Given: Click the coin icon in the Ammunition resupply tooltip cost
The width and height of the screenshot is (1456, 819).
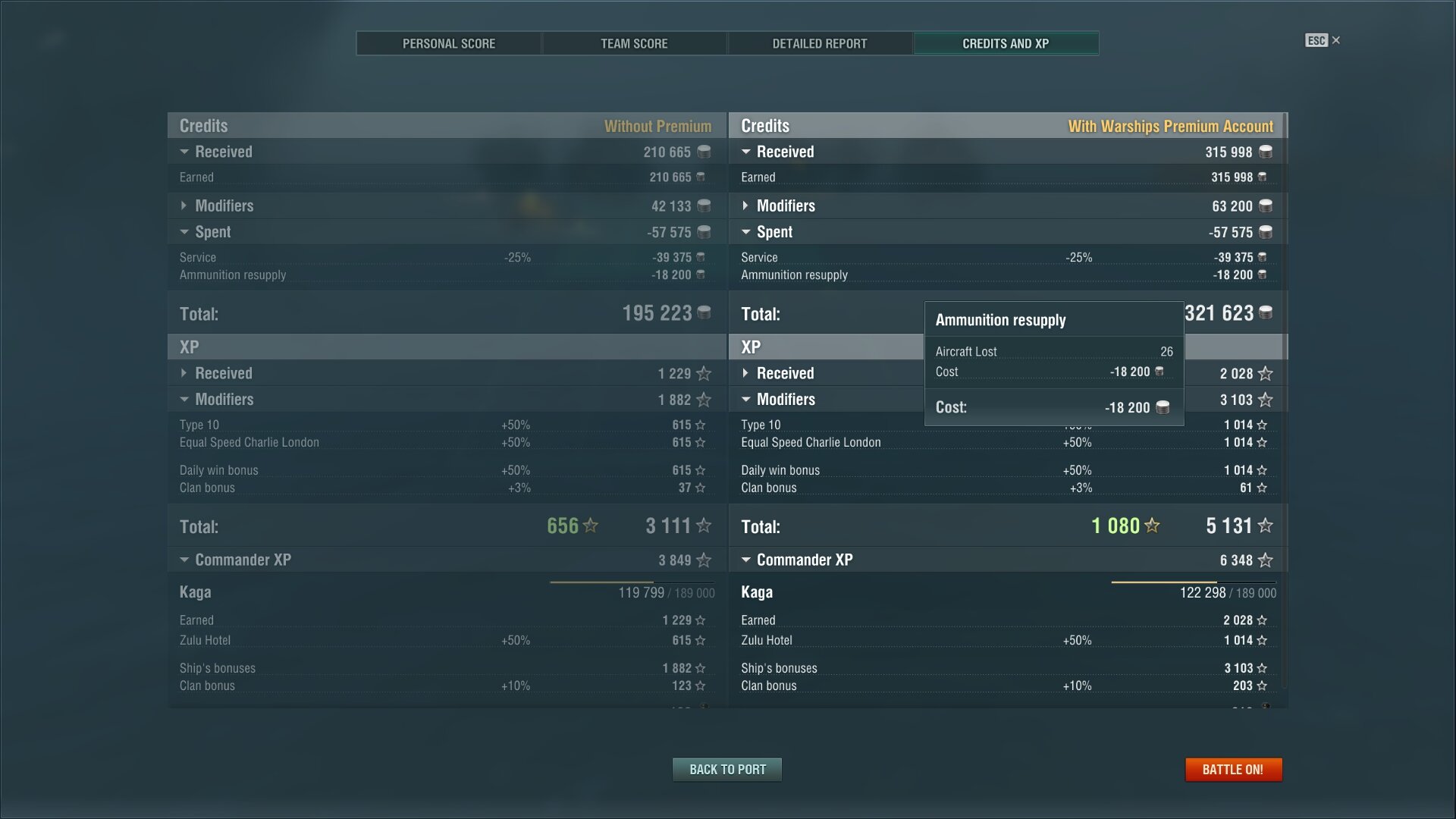Looking at the screenshot, I should 1162,407.
